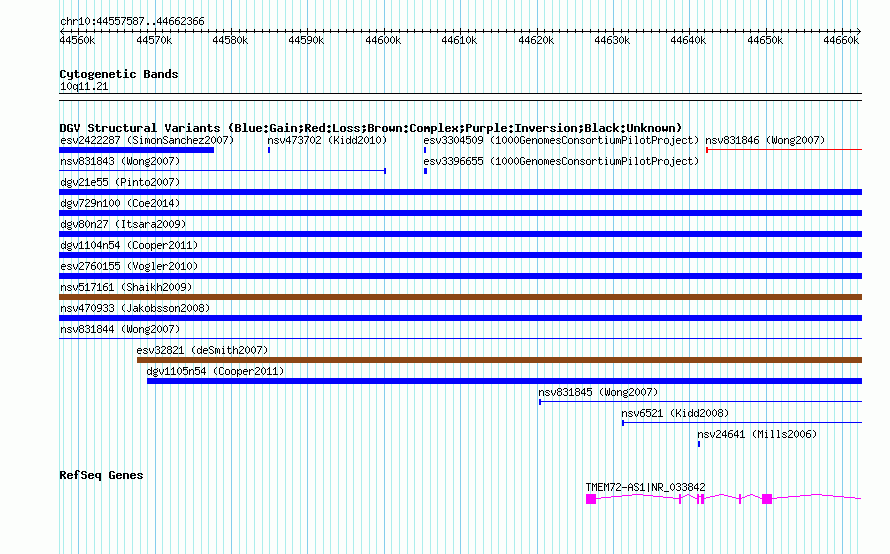Click esv2760155 (Vogler2010) label
Image resolution: width=890 pixels, height=554 pixels.
click(129, 266)
